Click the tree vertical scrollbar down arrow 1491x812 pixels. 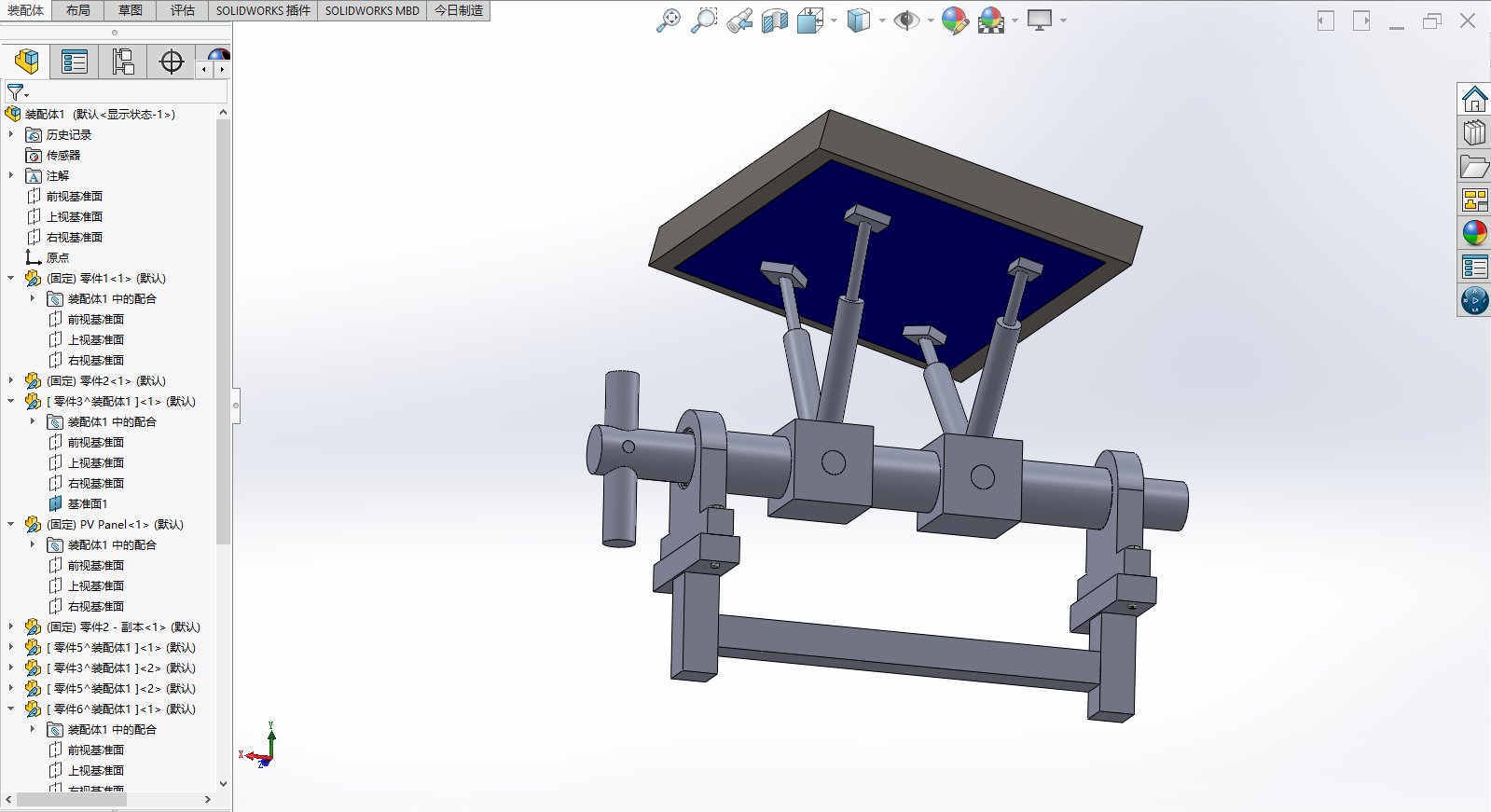pos(223,784)
